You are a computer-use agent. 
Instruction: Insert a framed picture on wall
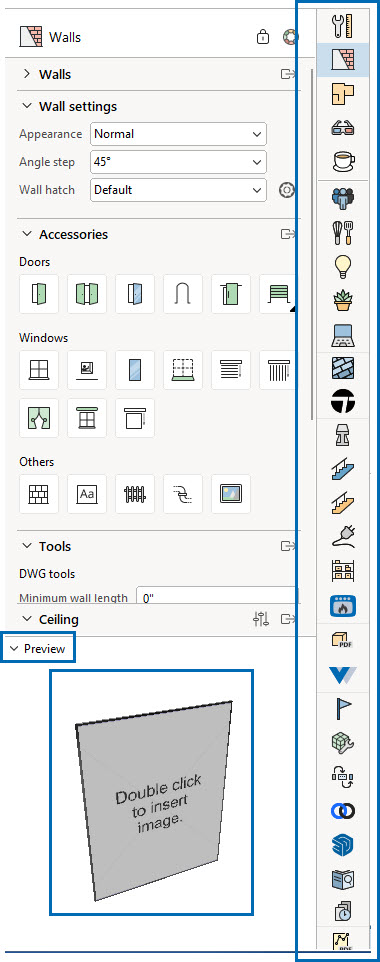(x=231, y=494)
